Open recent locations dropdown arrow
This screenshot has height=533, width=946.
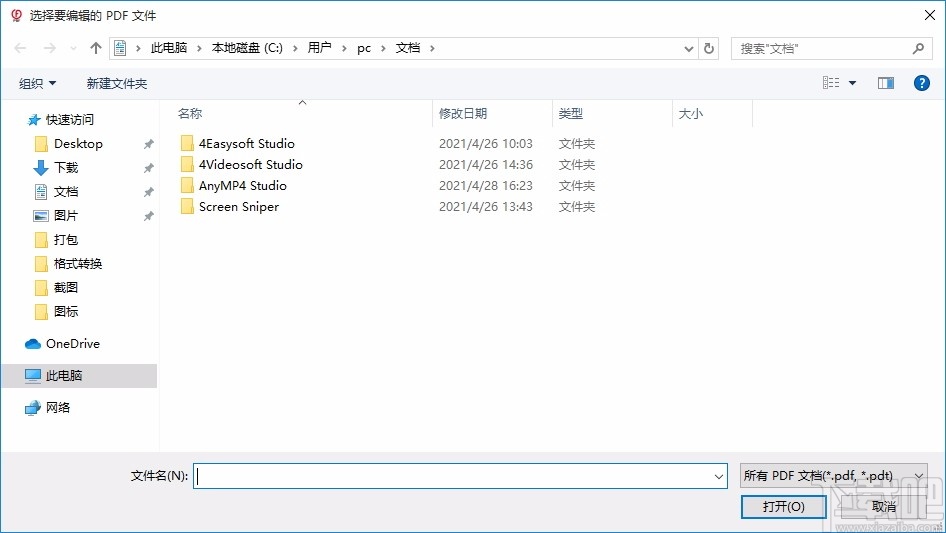pyautogui.click(x=73, y=48)
